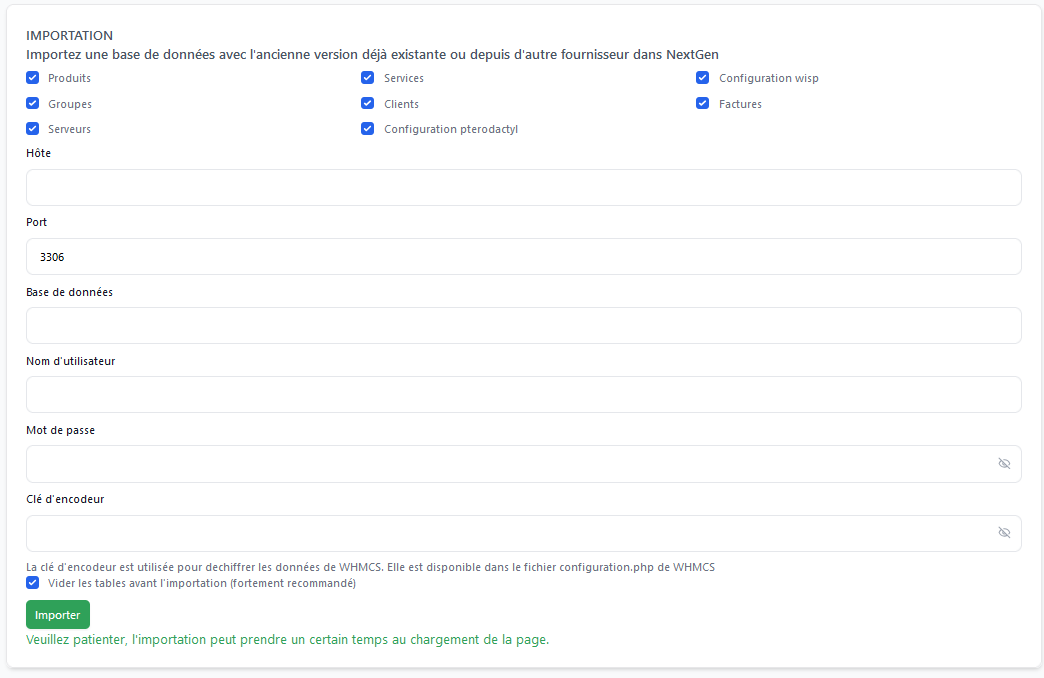Image resolution: width=1044 pixels, height=678 pixels.
Task: Click the WHMCS encoder key help text
Action: (370, 567)
